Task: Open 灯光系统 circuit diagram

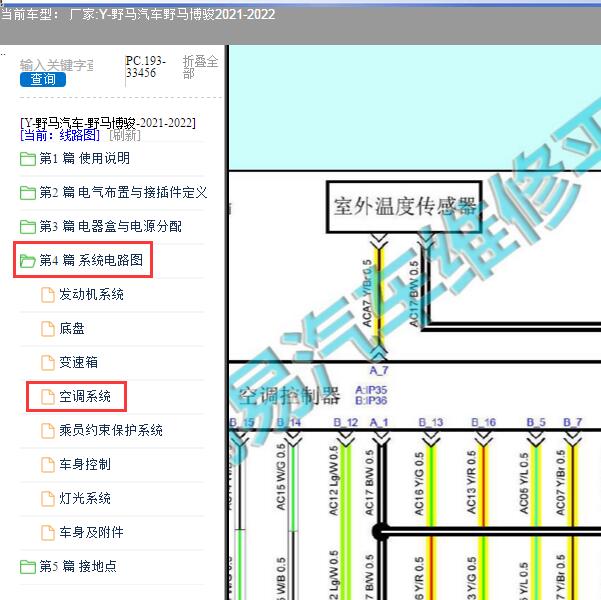Action: (85, 498)
